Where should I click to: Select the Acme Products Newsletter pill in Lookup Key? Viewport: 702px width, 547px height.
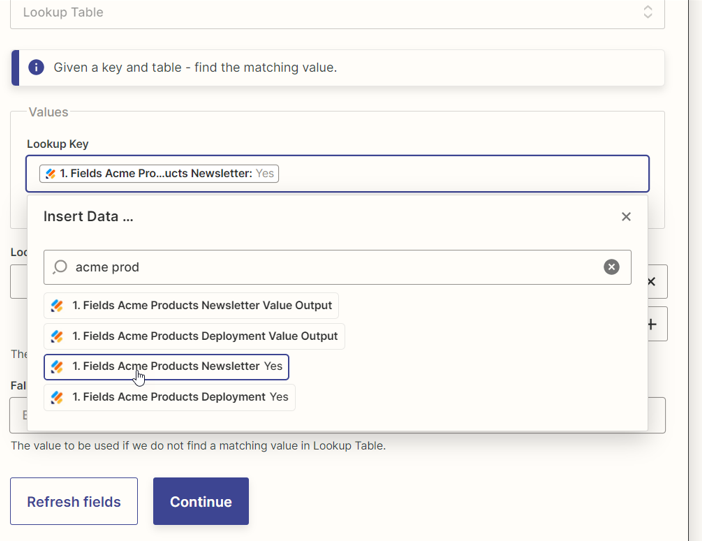pyautogui.click(x=160, y=173)
